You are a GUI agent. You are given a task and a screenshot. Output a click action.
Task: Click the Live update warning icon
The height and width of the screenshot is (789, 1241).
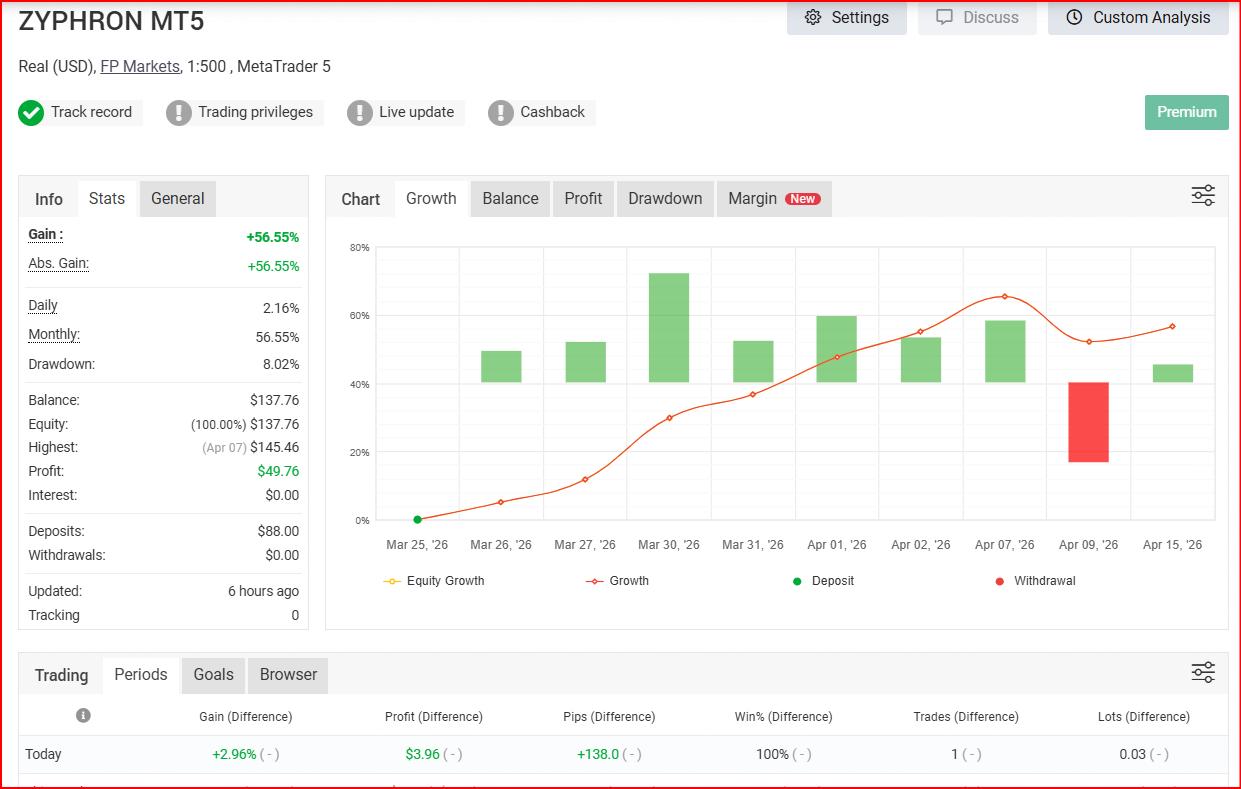pyautogui.click(x=359, y=112)
